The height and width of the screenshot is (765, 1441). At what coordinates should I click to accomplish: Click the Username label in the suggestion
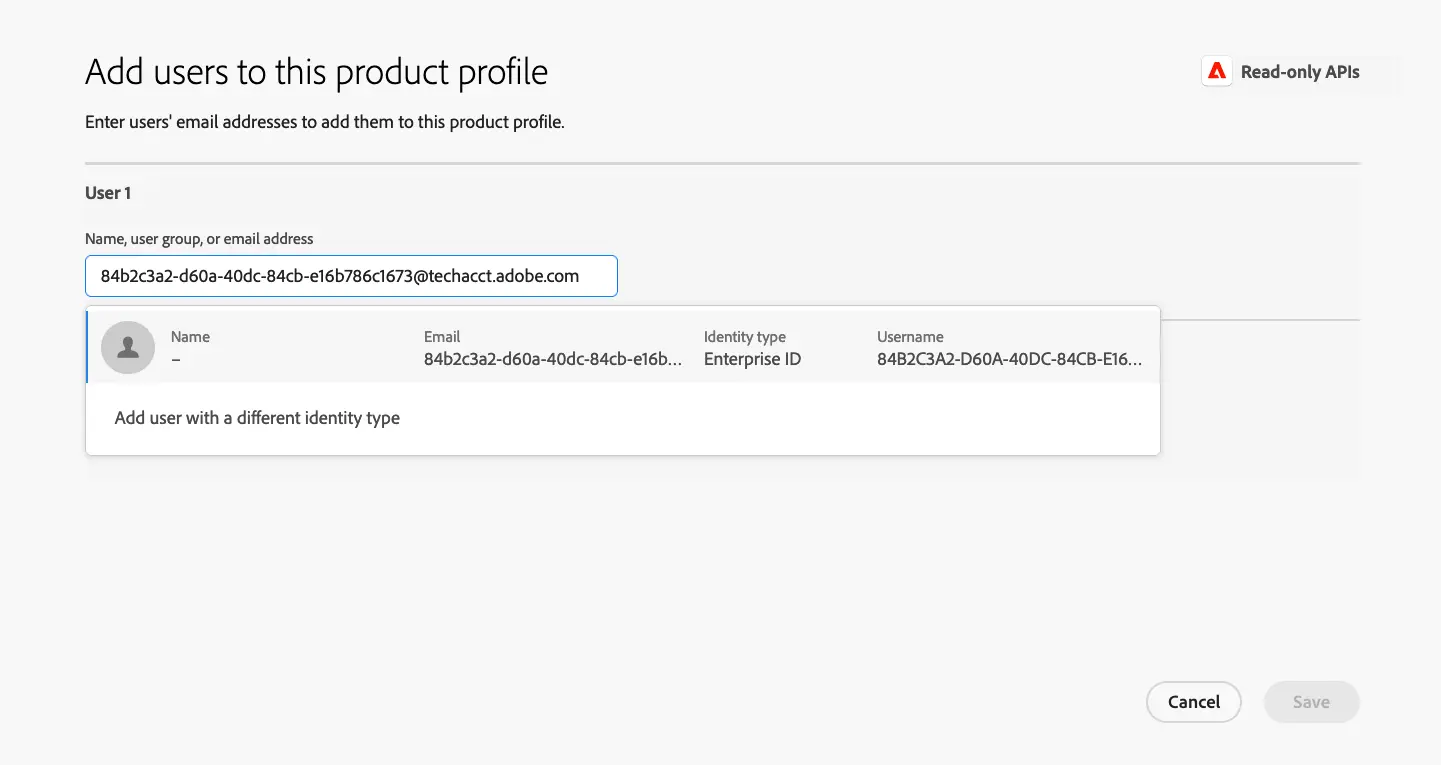[x=910, y=337]
